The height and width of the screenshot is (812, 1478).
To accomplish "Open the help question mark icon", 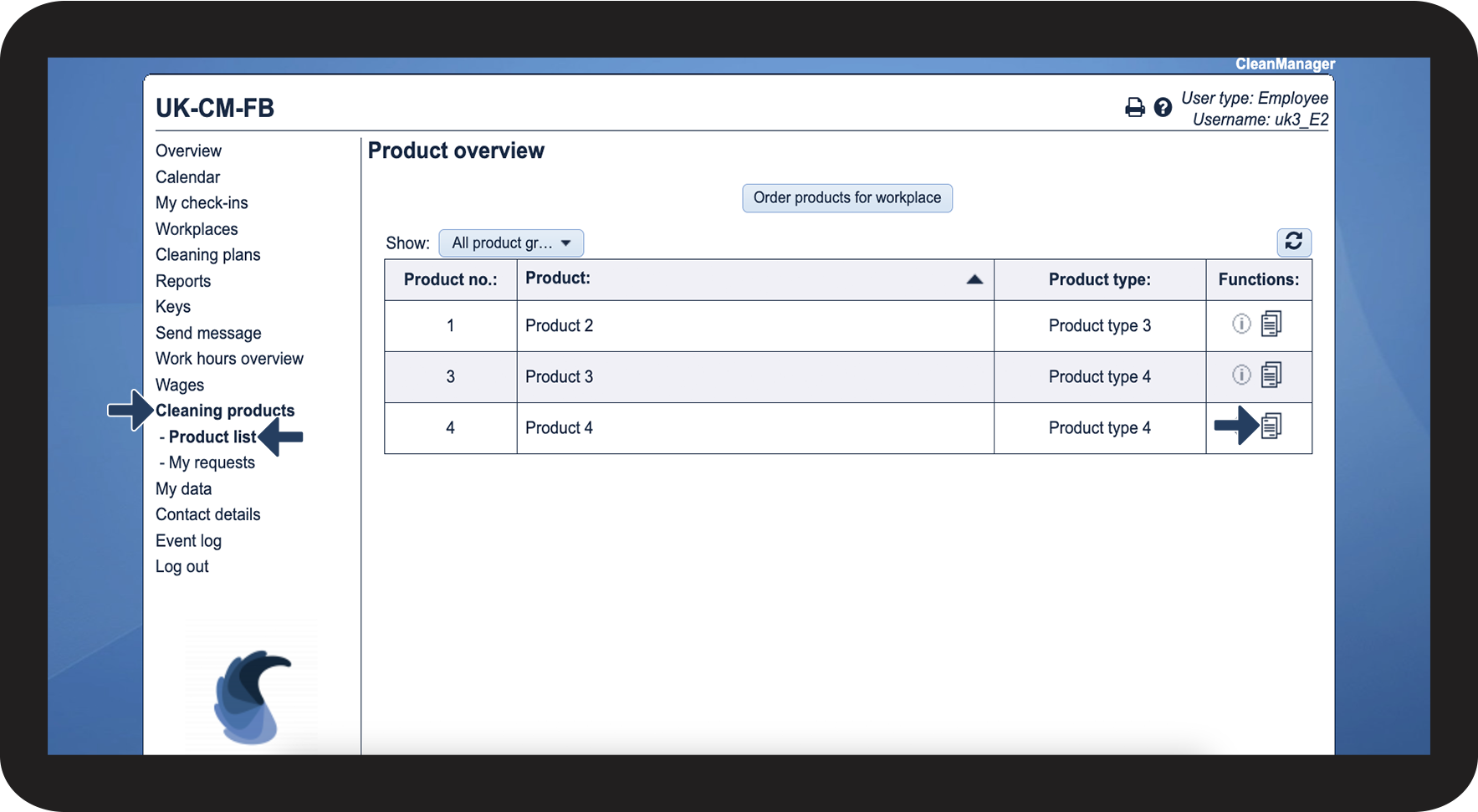I will pyautogui.click(x=1163, y=108).
